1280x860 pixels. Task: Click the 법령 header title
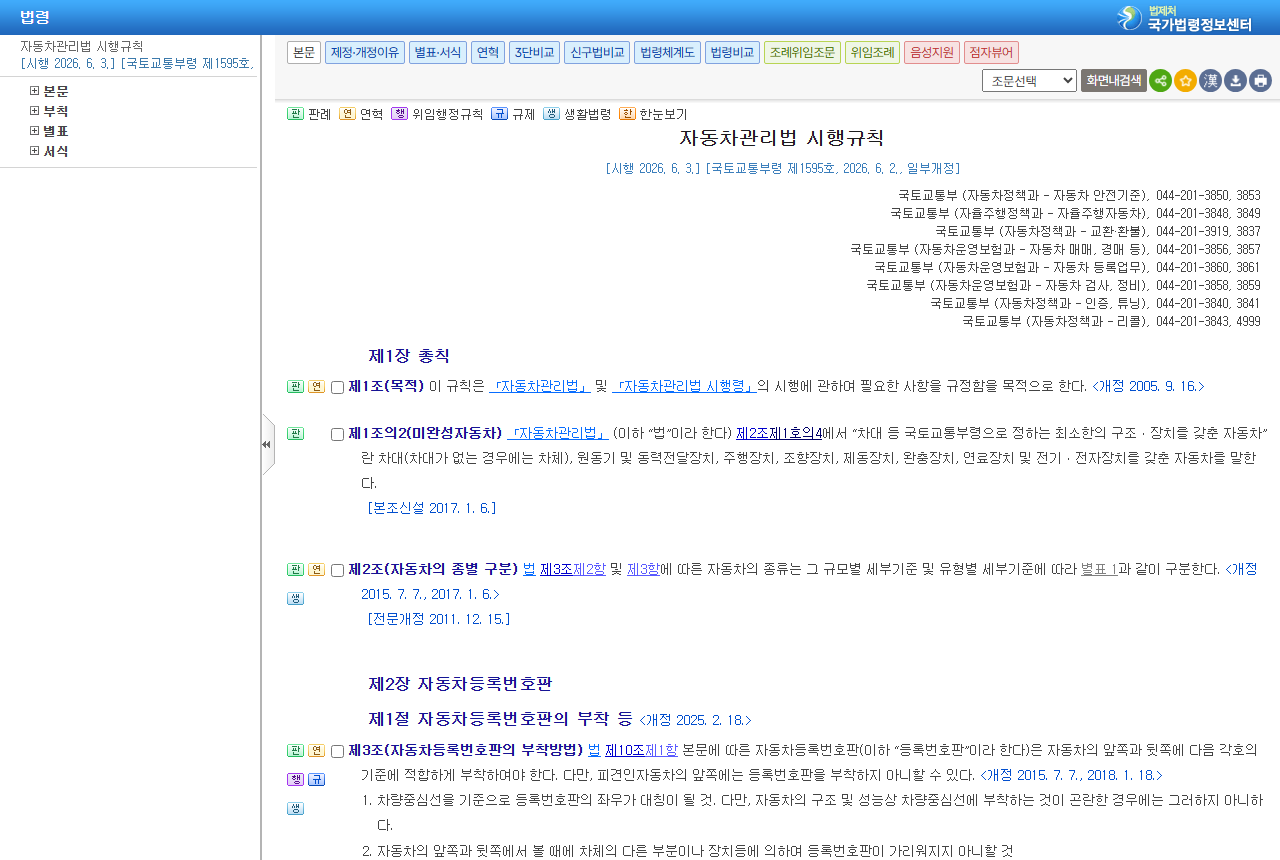pos(35,17)
